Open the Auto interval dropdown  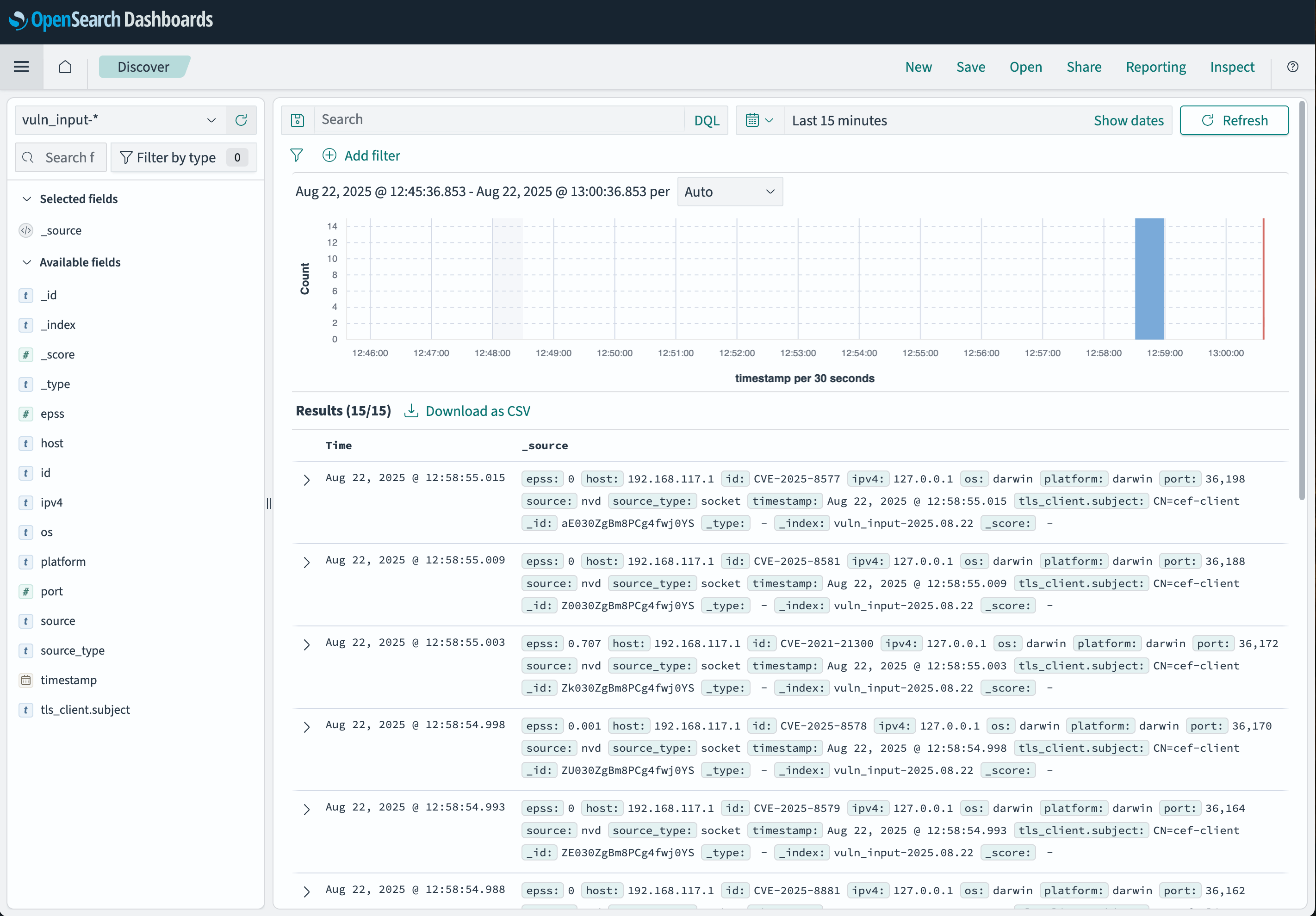pos(729,192)
